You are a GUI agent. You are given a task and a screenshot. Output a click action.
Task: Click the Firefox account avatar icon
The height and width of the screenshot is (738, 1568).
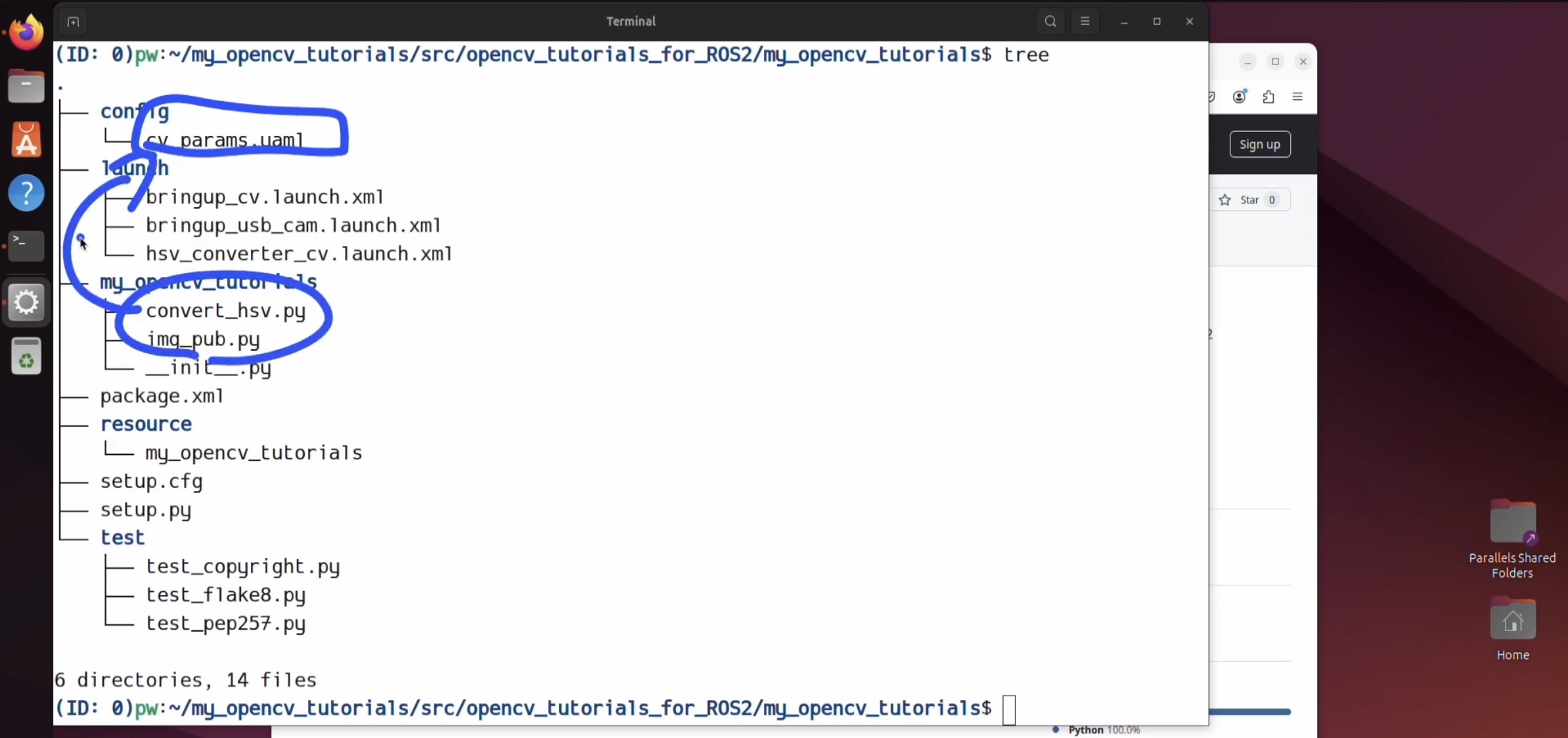[x=1239, y=97]
